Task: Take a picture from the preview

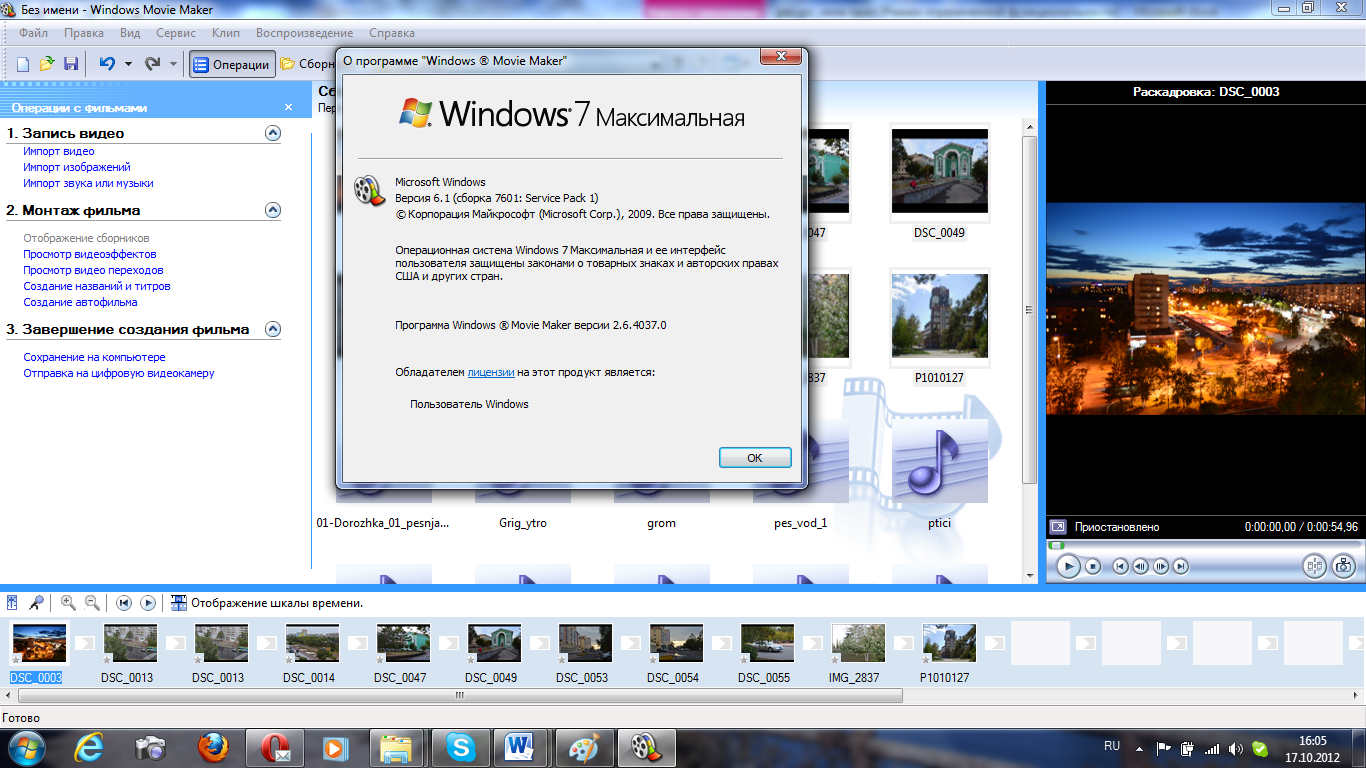Action: coord(1344,566)
